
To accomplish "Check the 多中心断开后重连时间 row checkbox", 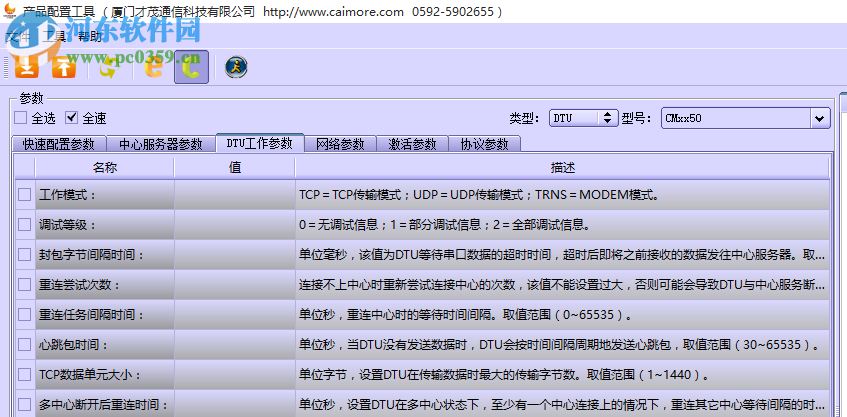I will pyautogui.click(x=25, y=404).
